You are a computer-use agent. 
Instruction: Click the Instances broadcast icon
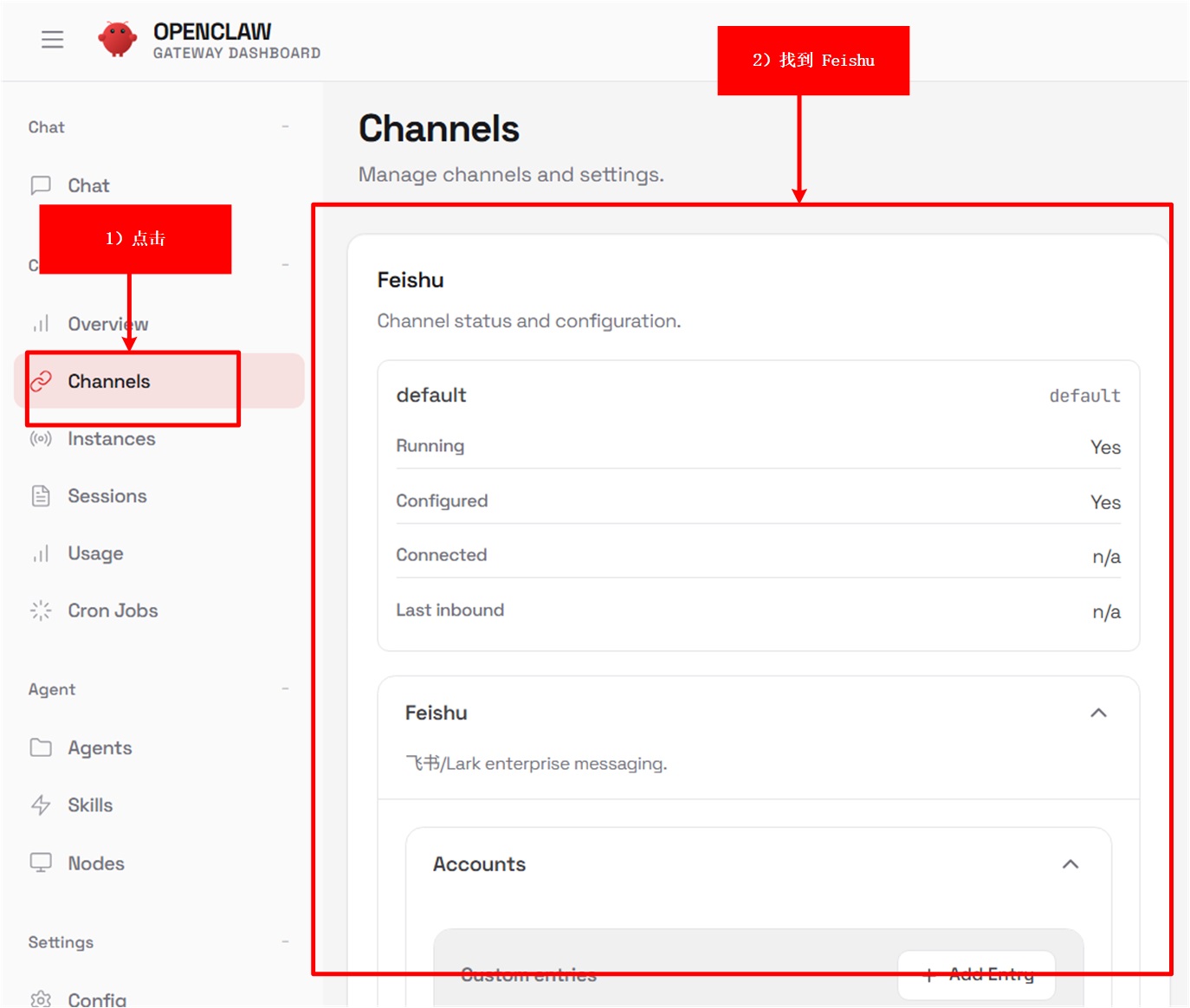pos(41,439)
